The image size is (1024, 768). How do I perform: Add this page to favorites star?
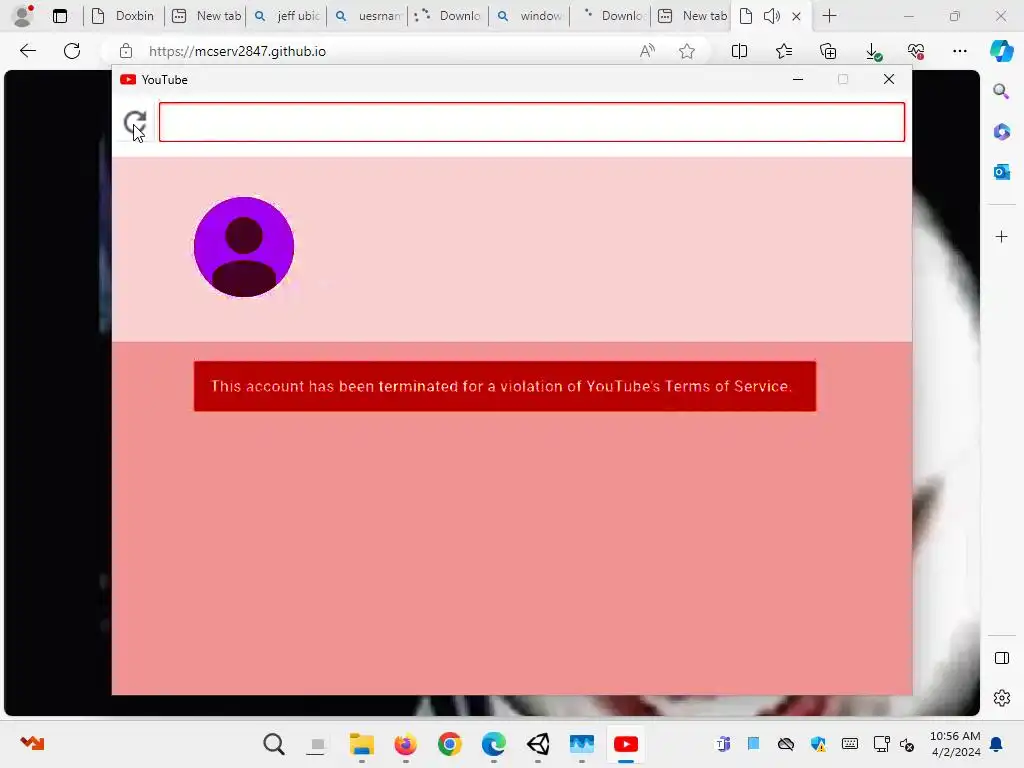click(686, 51)
